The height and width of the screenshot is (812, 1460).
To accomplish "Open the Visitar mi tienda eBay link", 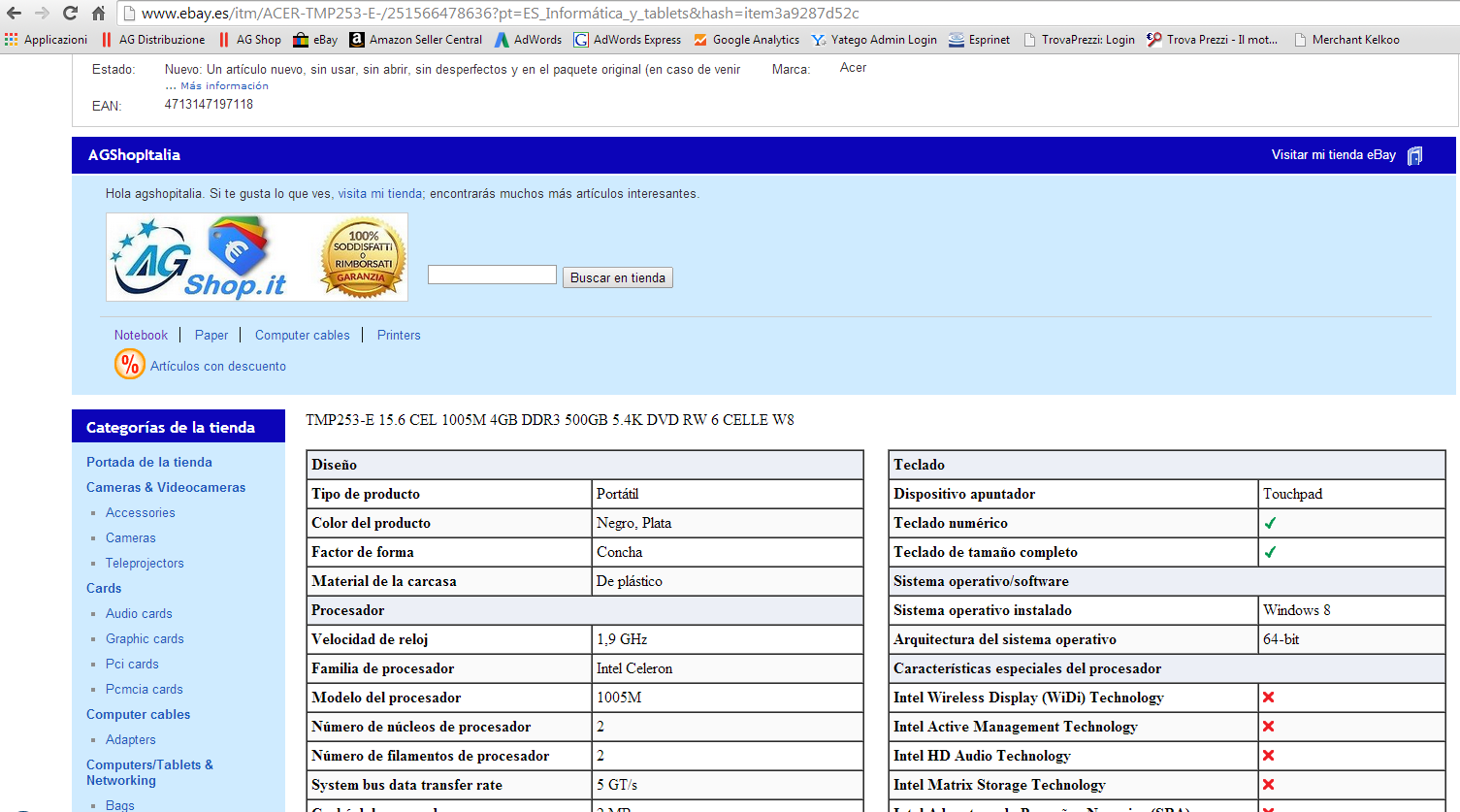I will (x=1334, y=154).
